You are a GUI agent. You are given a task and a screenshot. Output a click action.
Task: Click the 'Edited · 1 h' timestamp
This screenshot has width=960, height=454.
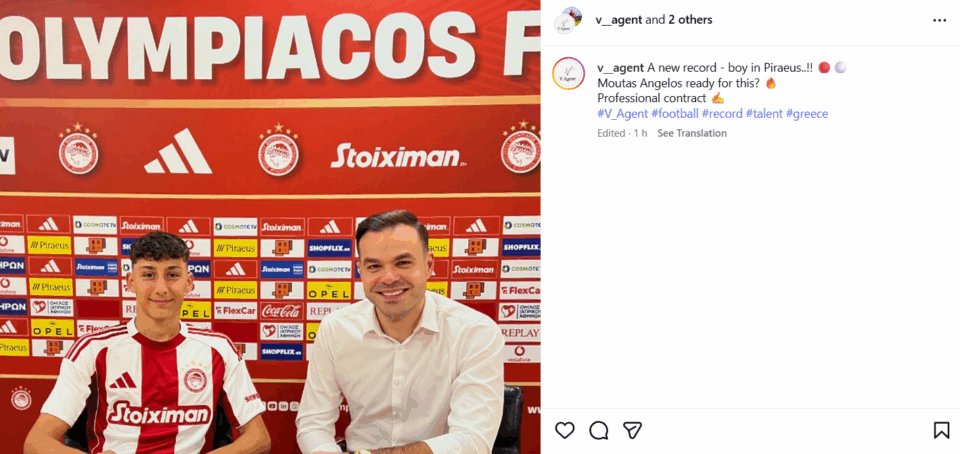point(622,133)
